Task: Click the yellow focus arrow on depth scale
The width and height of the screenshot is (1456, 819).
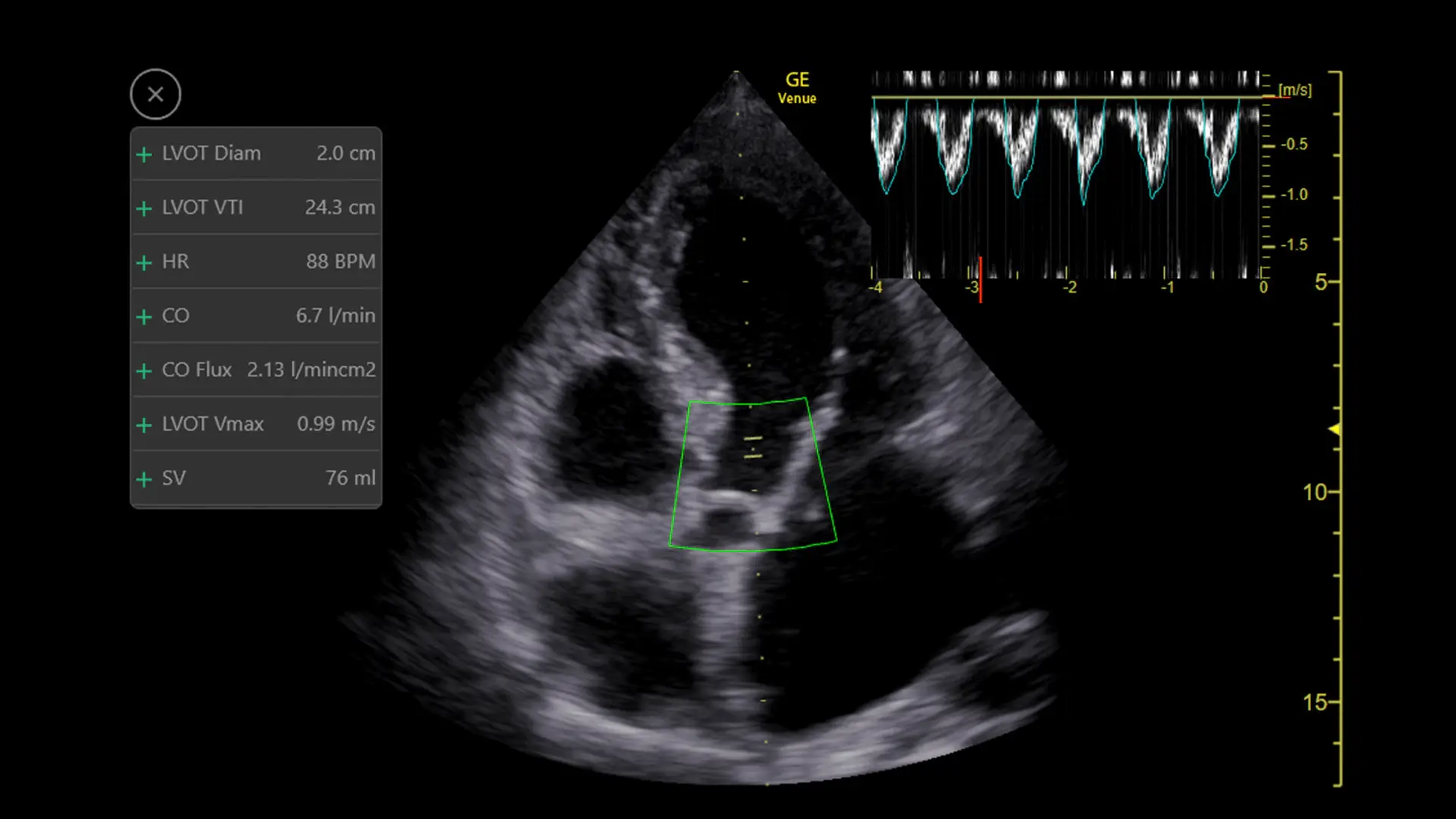Action: pos(1334,429)
